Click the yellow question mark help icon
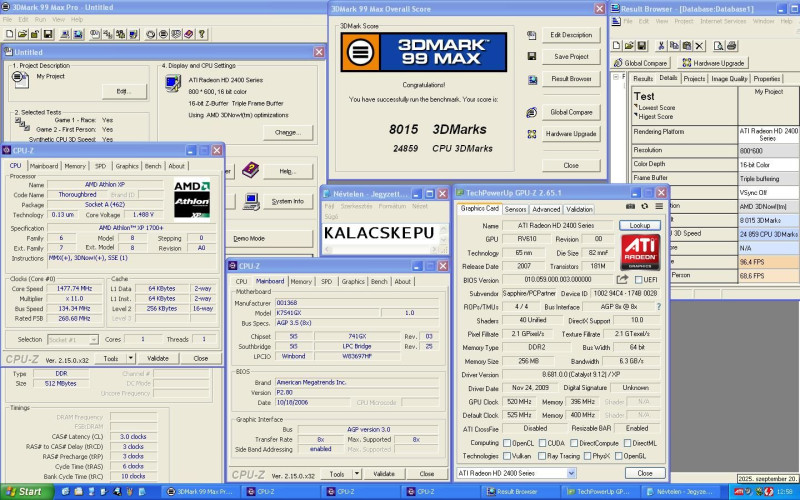 202,34
